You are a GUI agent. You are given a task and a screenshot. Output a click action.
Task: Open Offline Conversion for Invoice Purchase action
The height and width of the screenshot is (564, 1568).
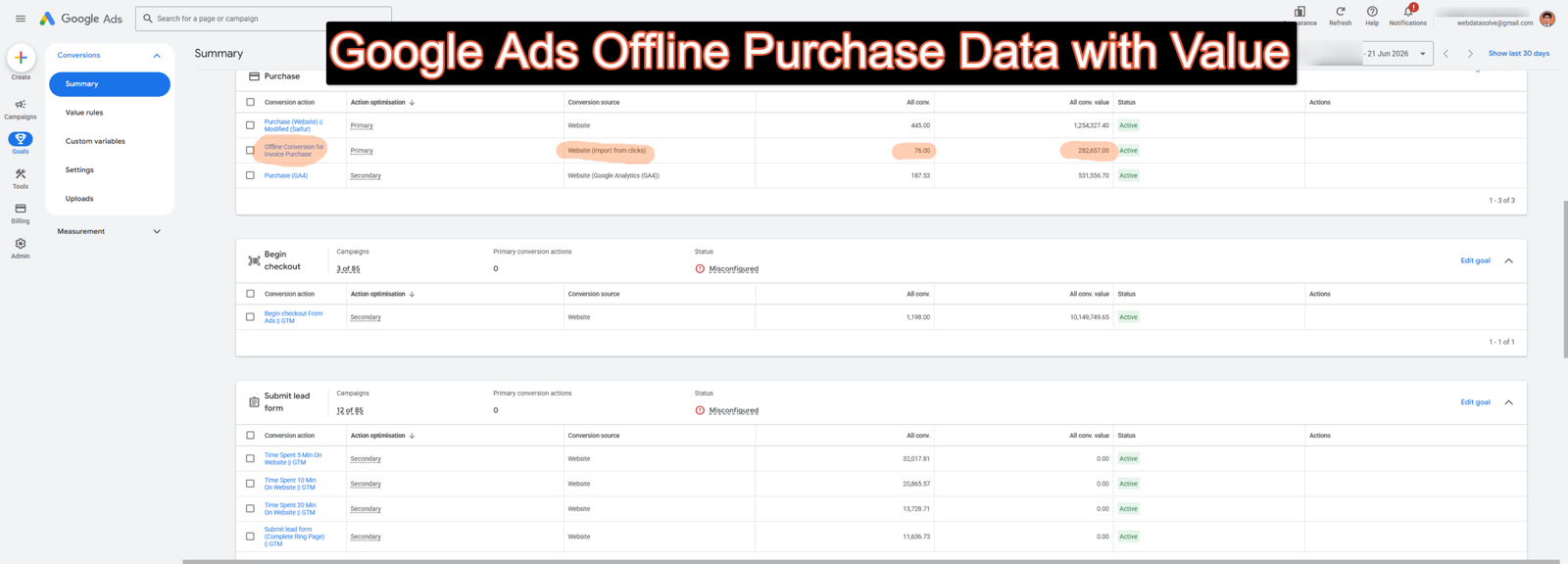[x=294, y=151]
